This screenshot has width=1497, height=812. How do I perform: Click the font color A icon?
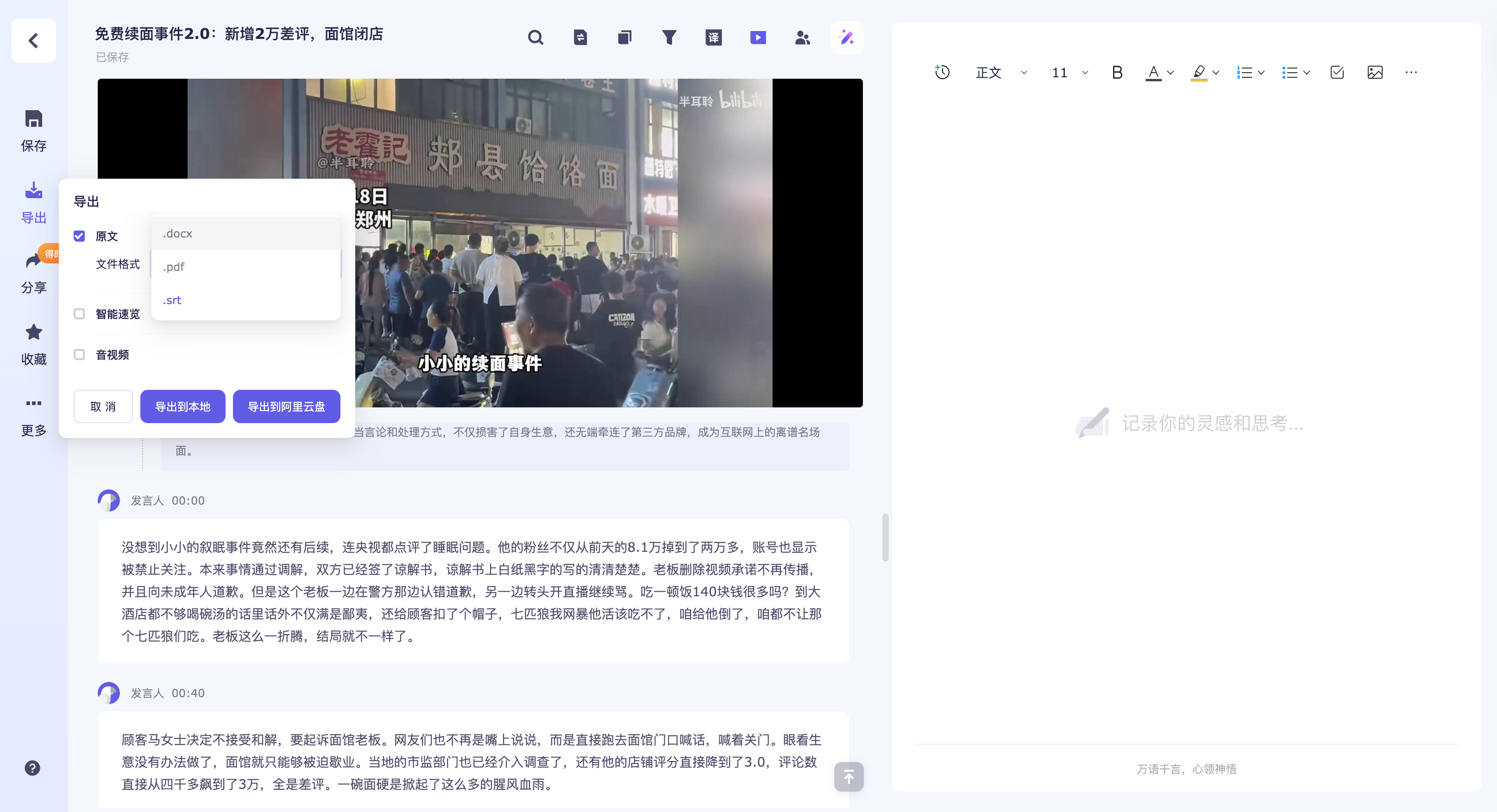tap(1153, 73)
